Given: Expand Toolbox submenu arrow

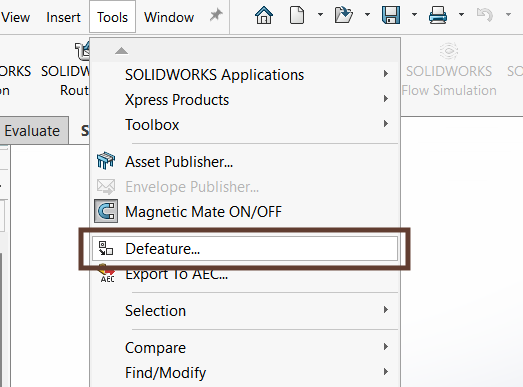Looking at the screenshot, I should coord(386,124).
